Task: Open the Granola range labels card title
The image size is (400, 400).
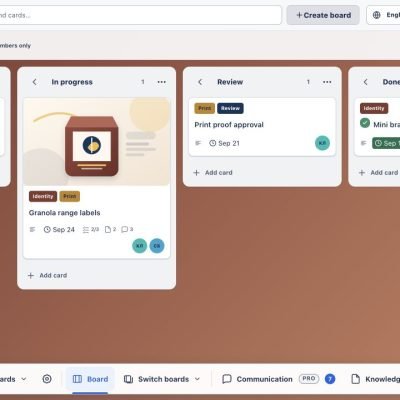Action: (x=64, y=213)
